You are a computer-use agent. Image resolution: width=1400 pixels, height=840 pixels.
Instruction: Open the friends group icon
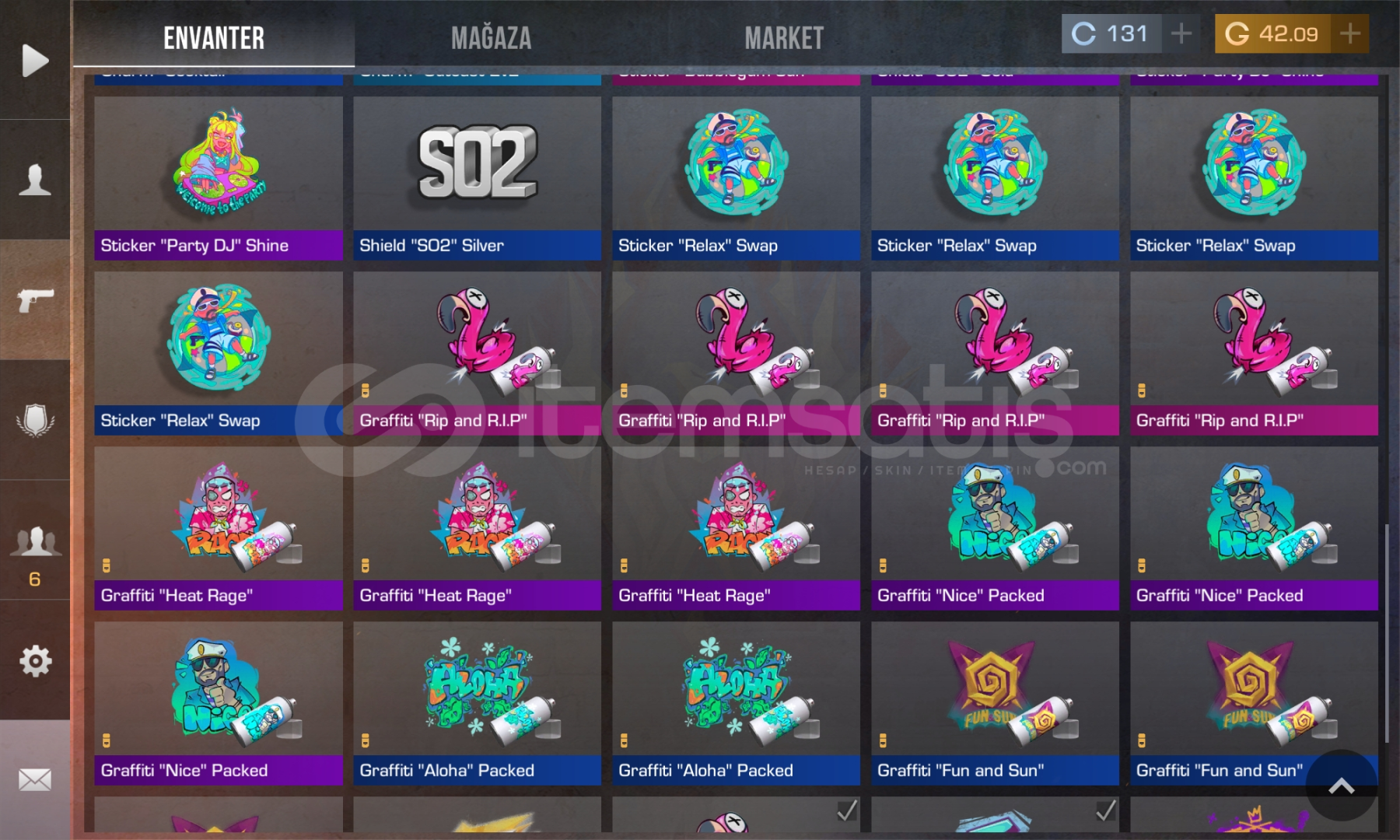pos(35,541)
